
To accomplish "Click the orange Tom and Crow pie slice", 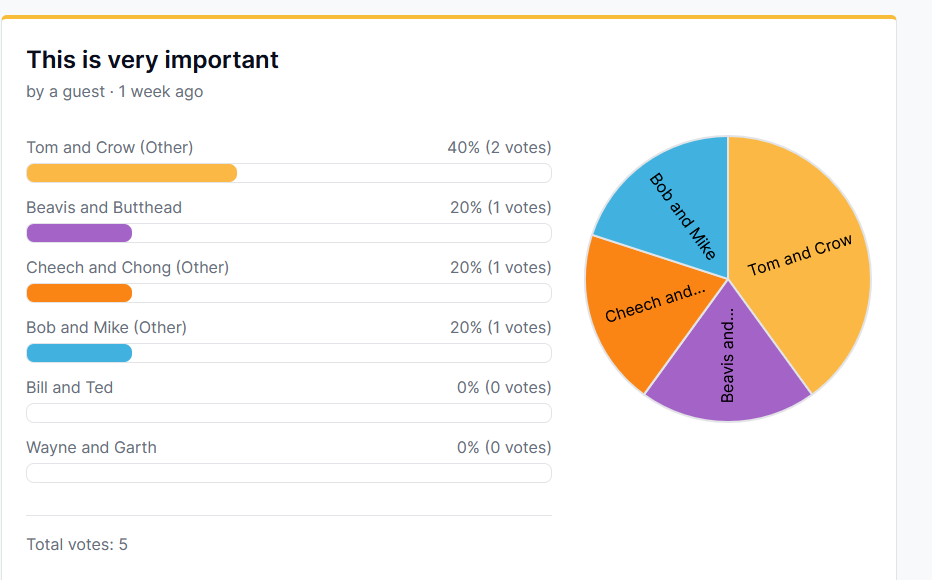I will (x=800, y=260).
